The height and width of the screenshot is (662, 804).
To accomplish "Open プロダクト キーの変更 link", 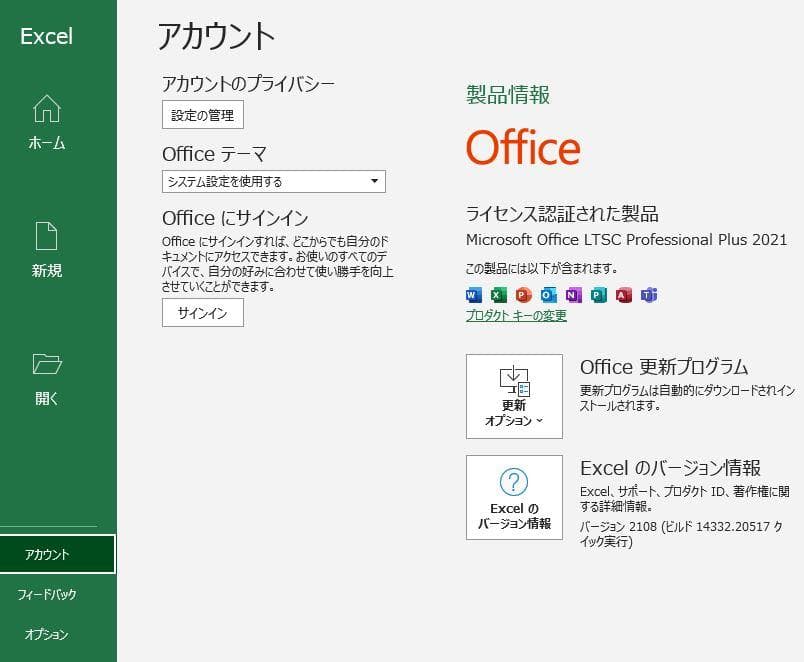I will point(516,314).
